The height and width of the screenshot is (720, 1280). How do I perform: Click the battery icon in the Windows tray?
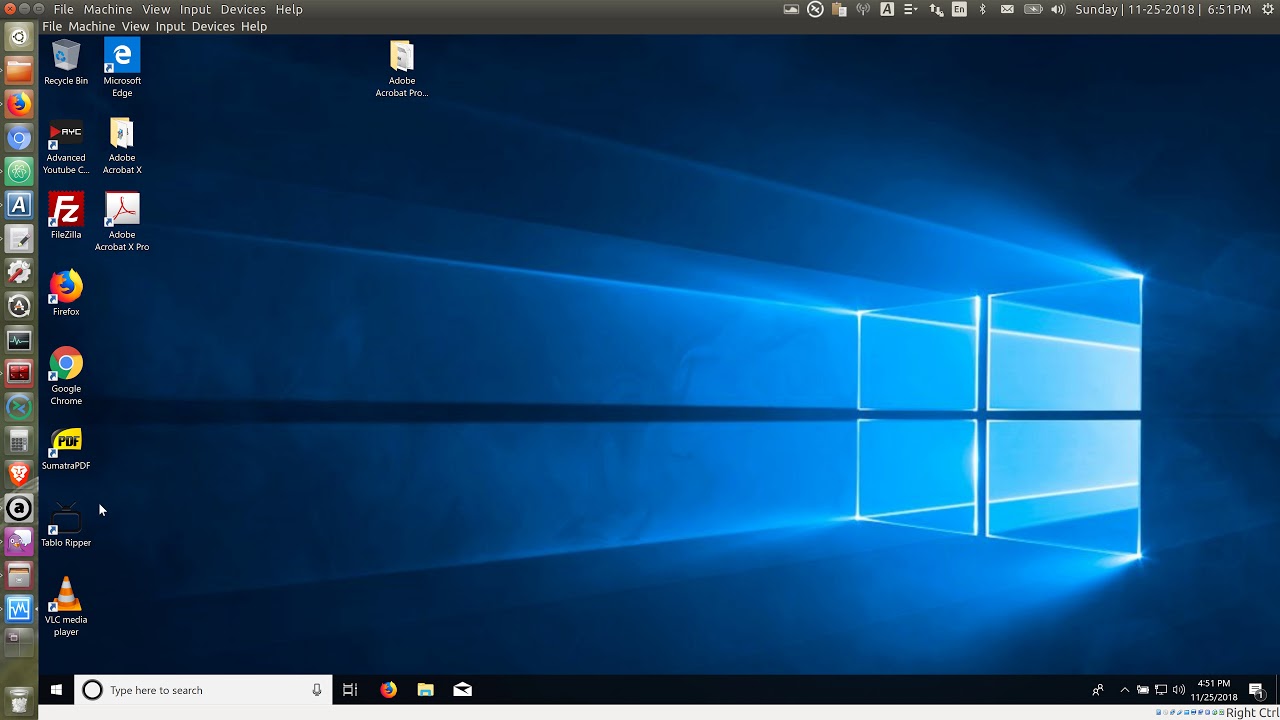(x=1143, y=690)
